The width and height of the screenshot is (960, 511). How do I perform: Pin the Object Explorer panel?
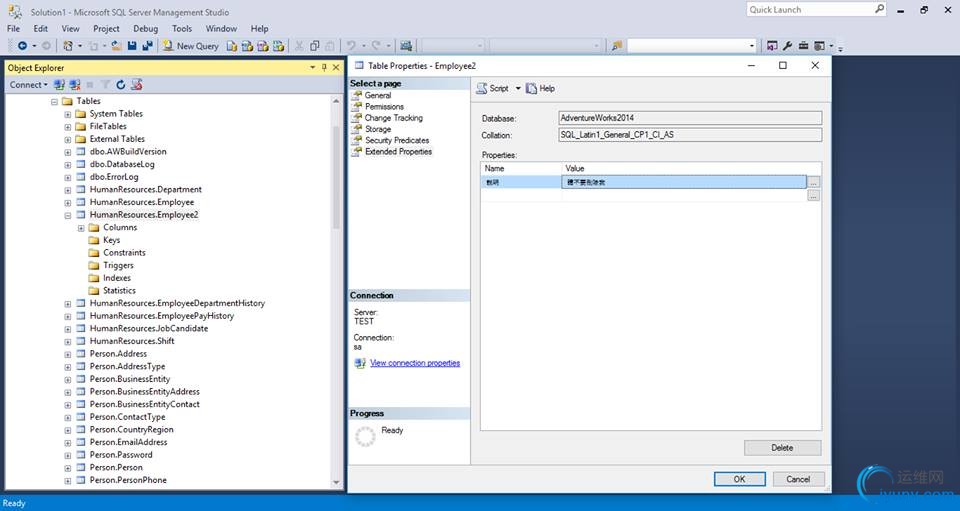coord(323,68)
